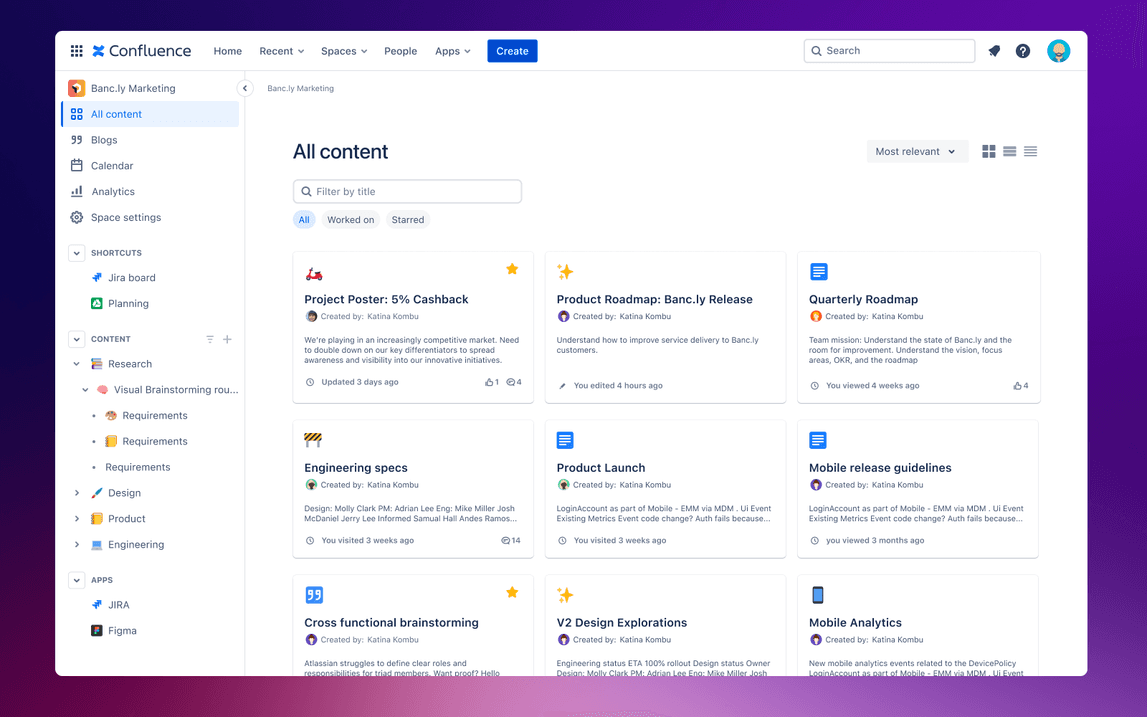Screen dimensions: 1147x717
Task: Filter content by Starred
Action: (x=407, y=219)
